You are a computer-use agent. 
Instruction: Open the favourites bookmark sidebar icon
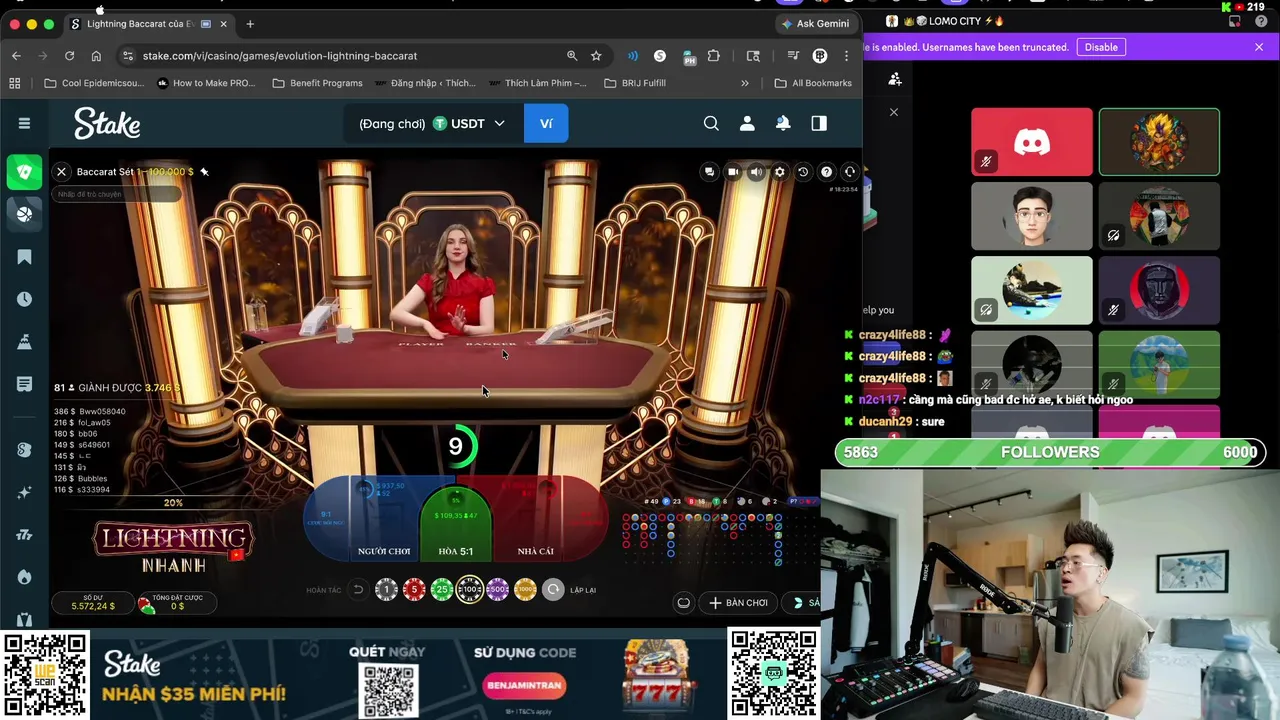24,257
